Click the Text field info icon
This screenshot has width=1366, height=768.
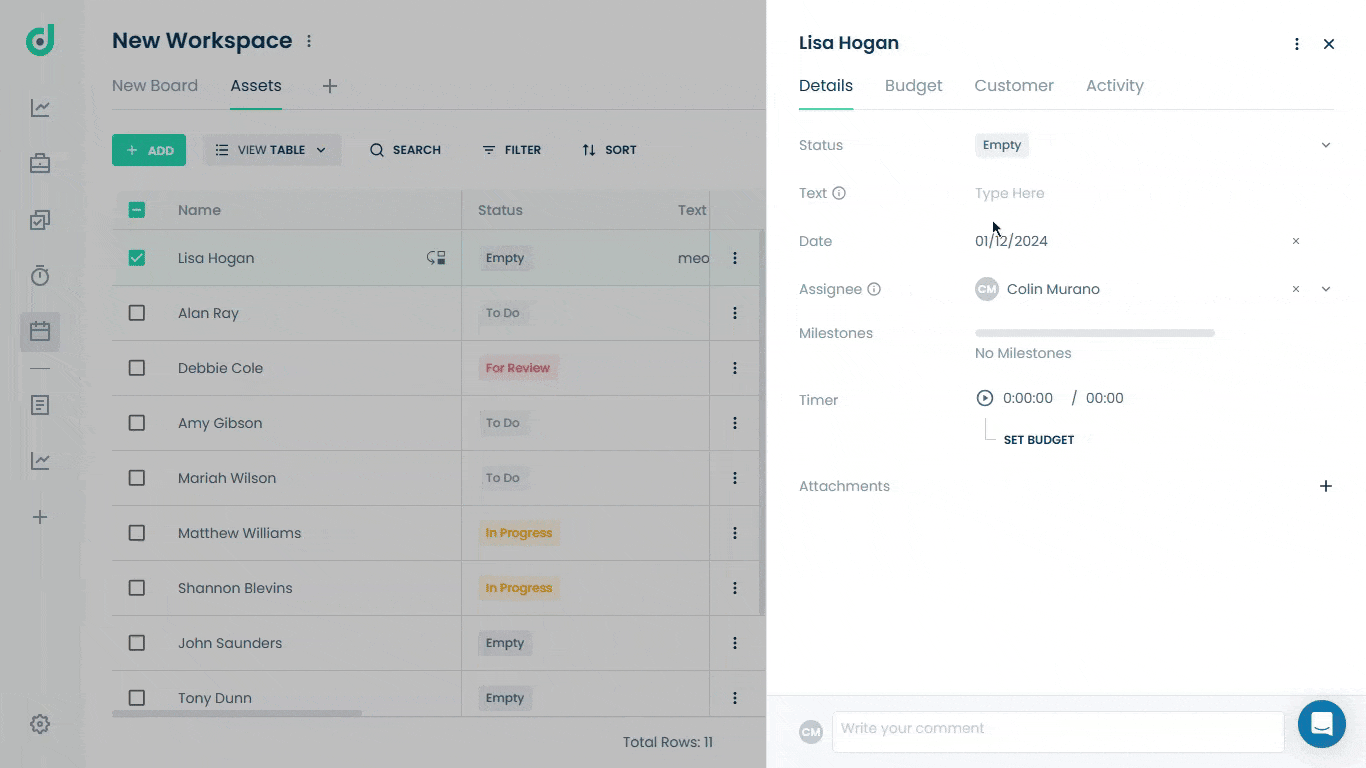tap(839, 193)
